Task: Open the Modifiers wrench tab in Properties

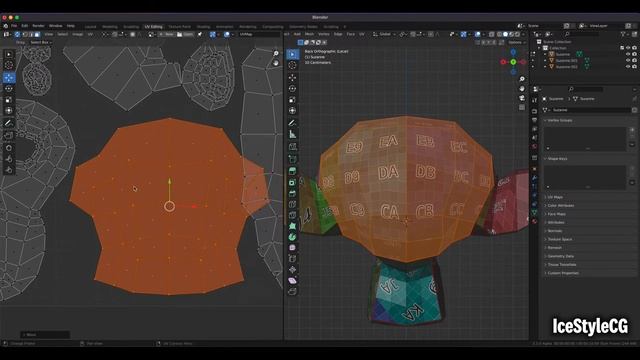Action: (534, 178)
